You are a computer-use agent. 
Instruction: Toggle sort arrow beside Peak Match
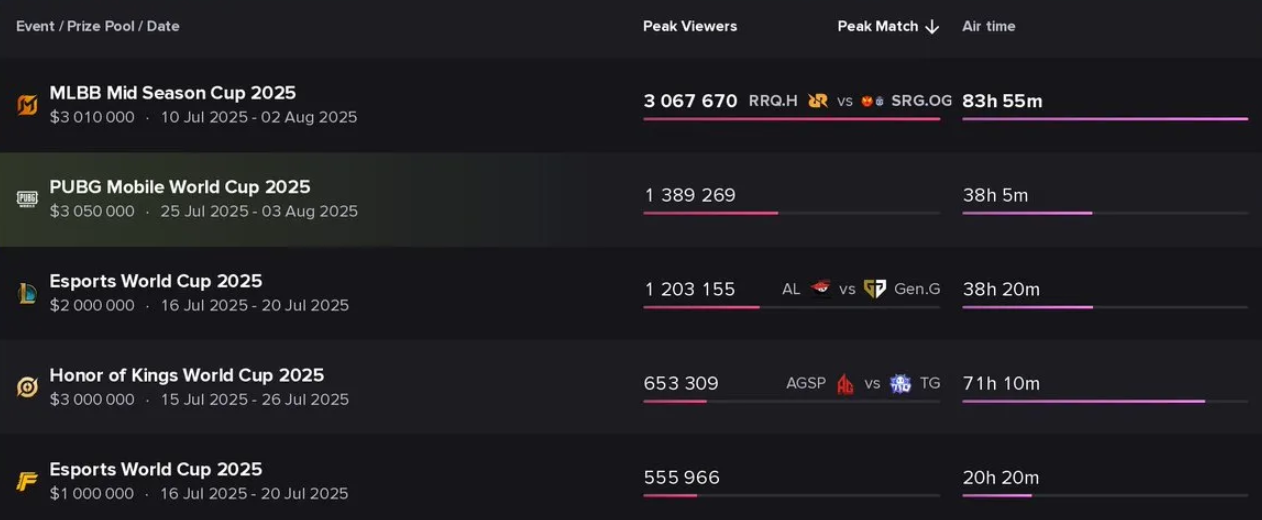(x=932, y=27)
